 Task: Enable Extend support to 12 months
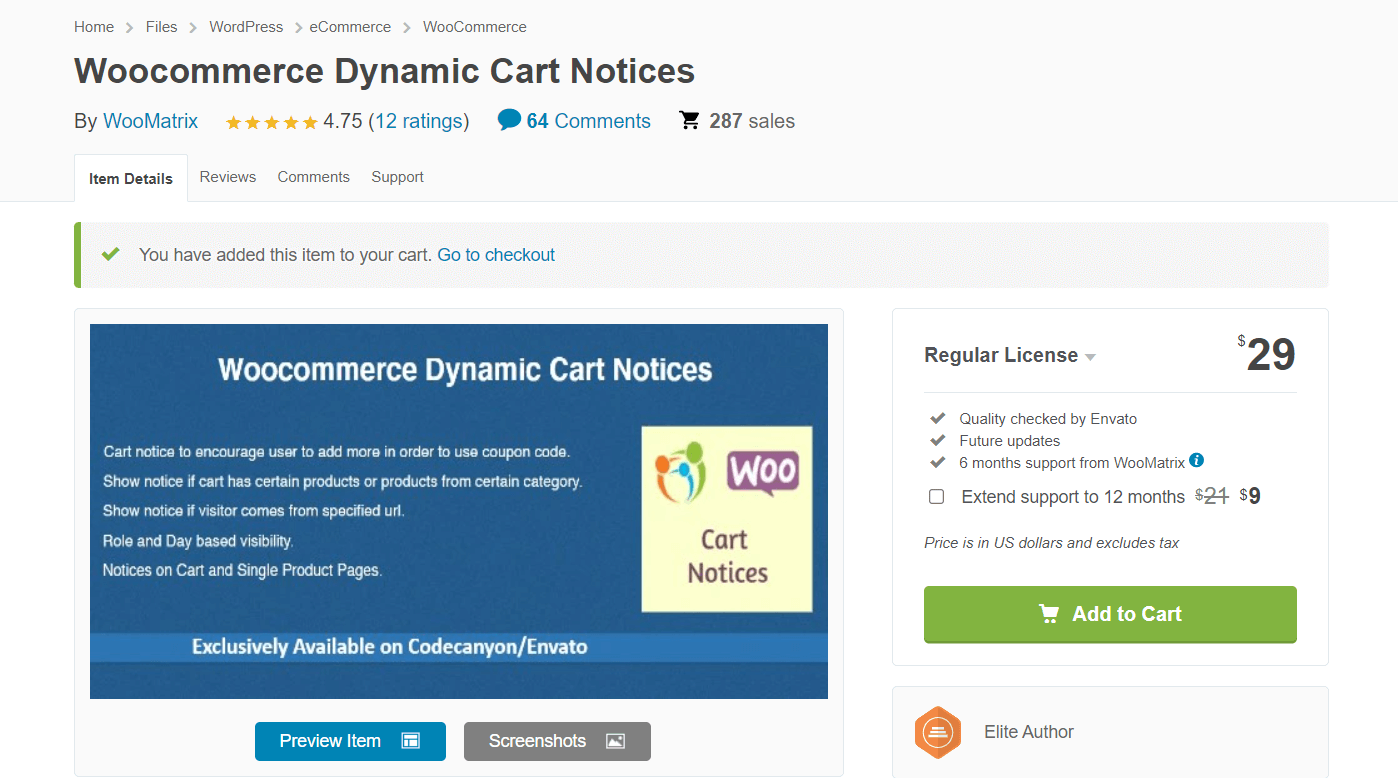tap(937, 497)
